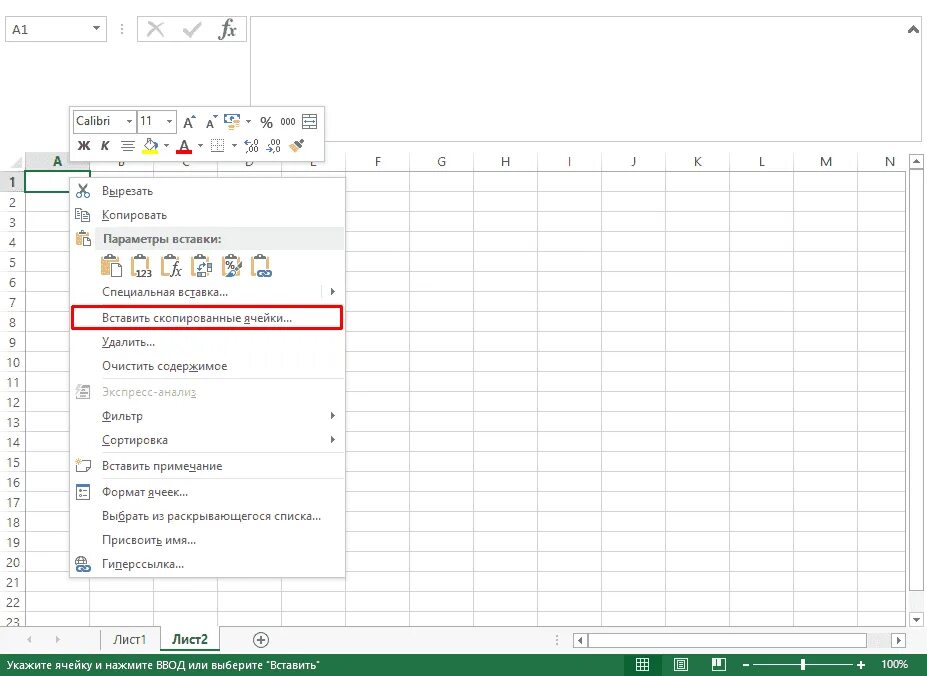The height and width of the screenshot is (676, 927).
Task: Add a new sheet with plus button
Action: click(x=261, y=639)
